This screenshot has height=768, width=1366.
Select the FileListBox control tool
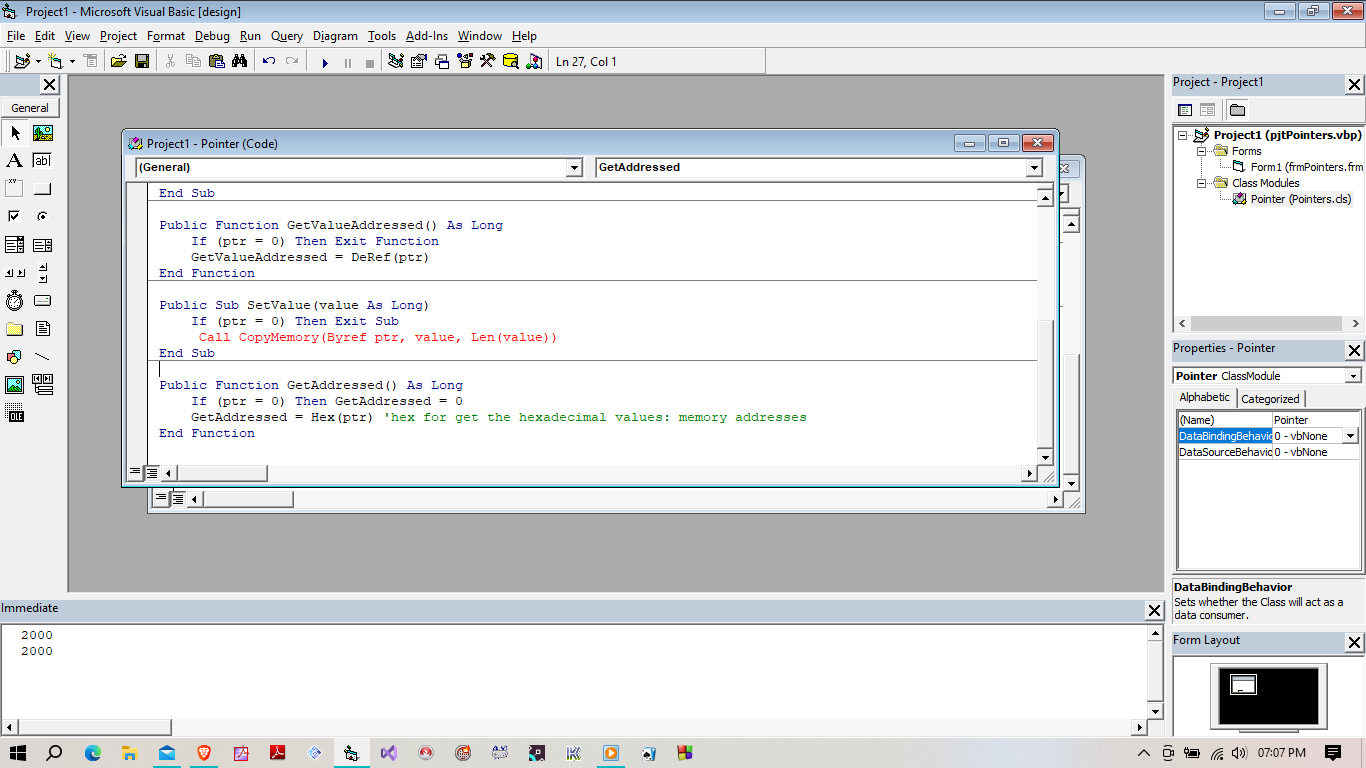pyautogui.click(x=43, y=329)
